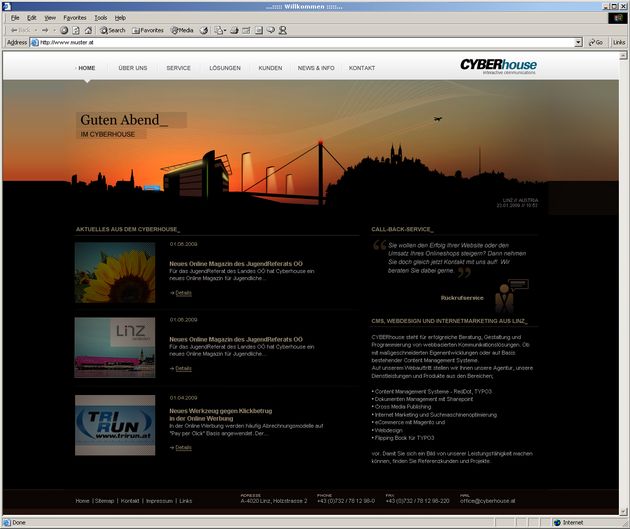Select the LÖSUNGEN navigation tab
Viewport: 630px width, 529px height.
click(x=225, y=68)
